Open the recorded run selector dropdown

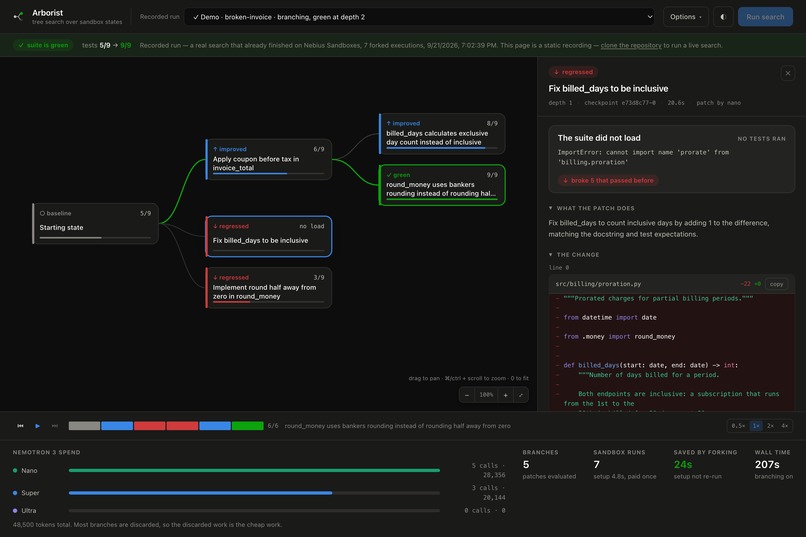(x=419, y=17)
